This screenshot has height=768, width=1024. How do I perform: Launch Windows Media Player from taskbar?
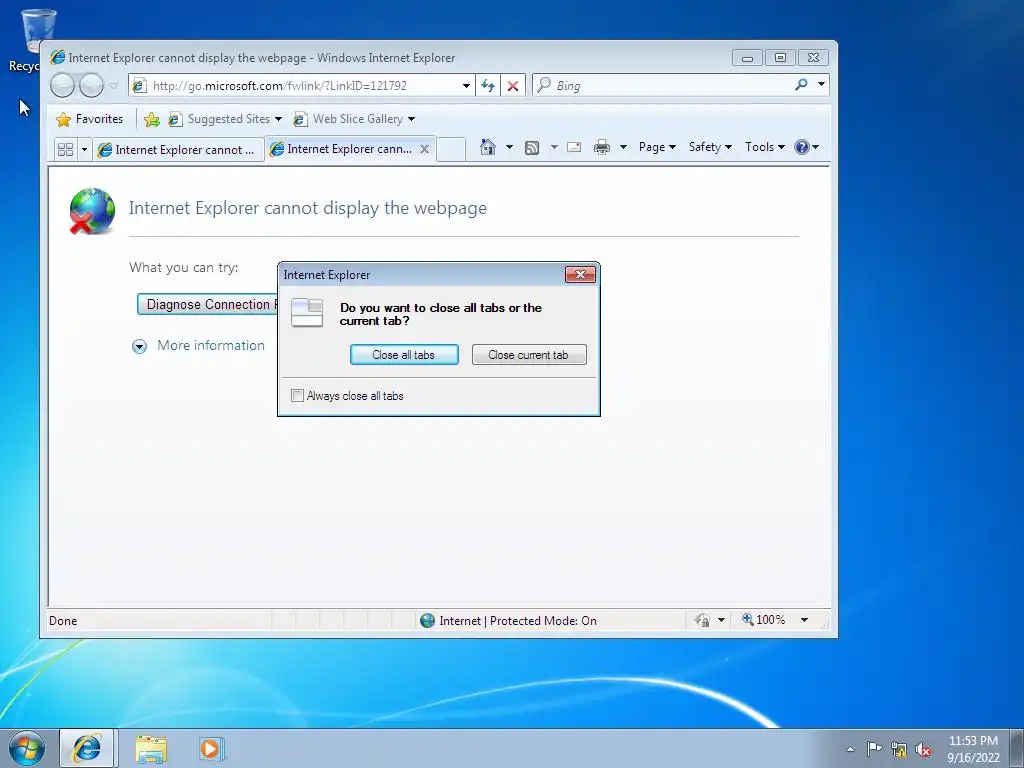[212, 748]
